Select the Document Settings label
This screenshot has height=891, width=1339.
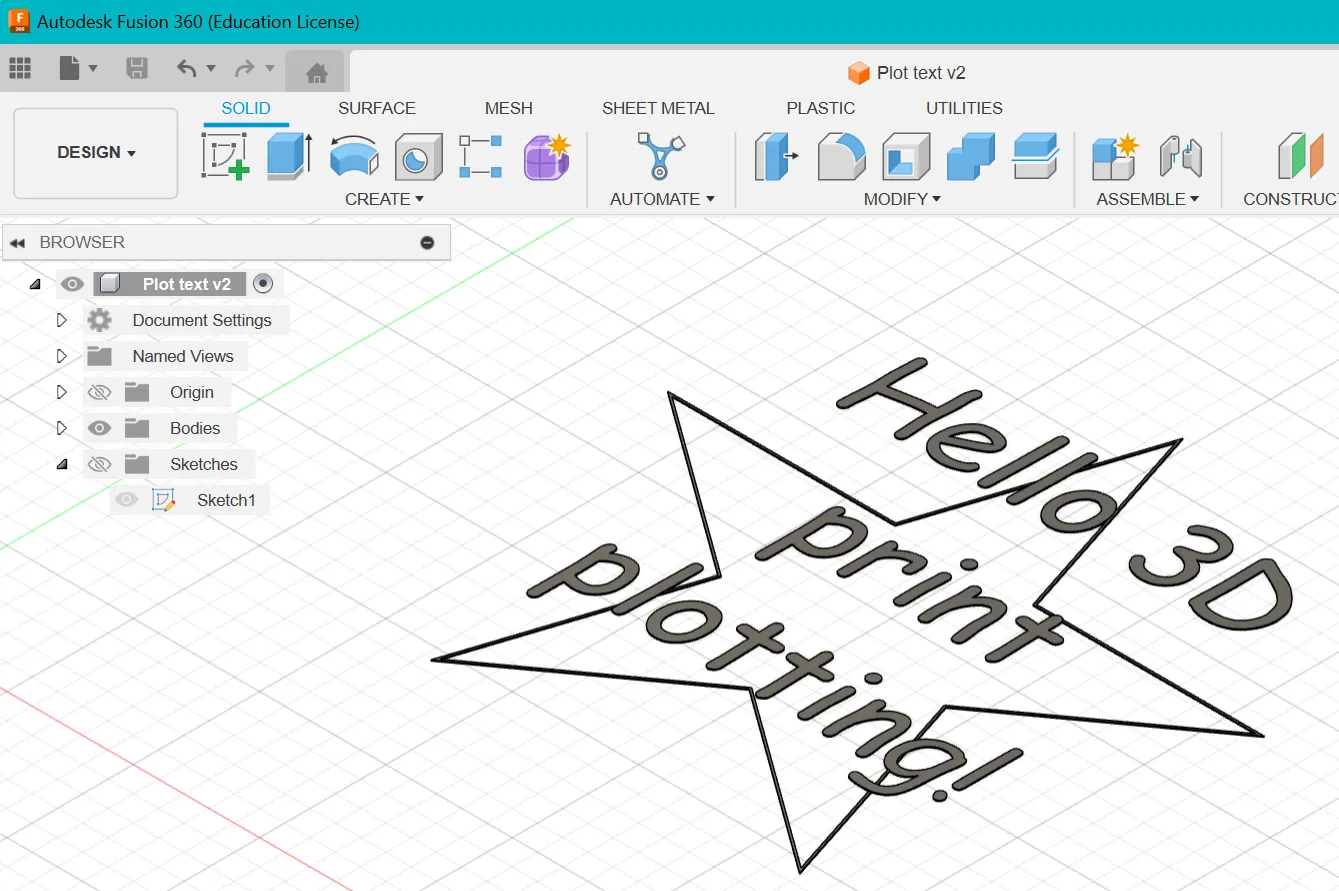tap(202, 320)
